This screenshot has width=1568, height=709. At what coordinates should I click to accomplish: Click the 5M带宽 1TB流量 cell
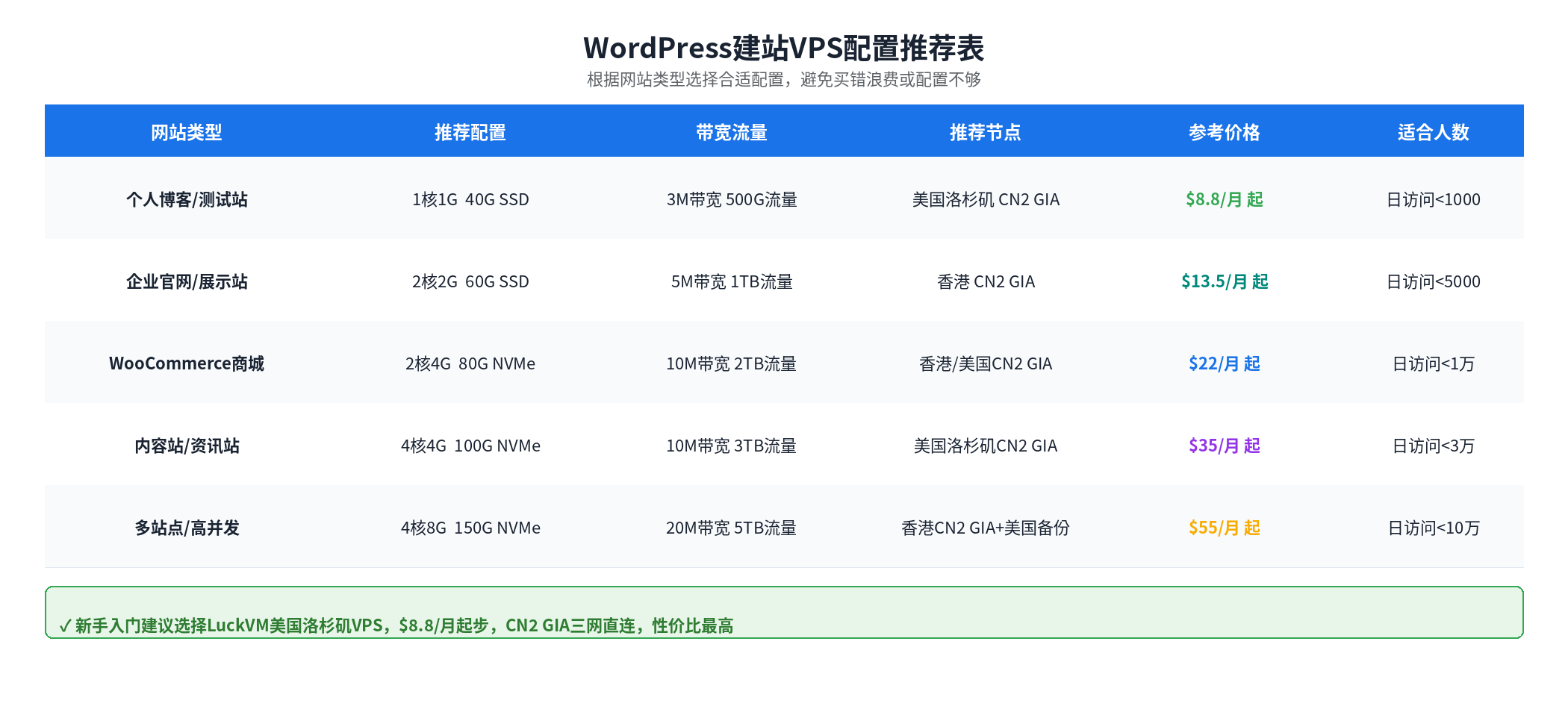tap(732, 281)
